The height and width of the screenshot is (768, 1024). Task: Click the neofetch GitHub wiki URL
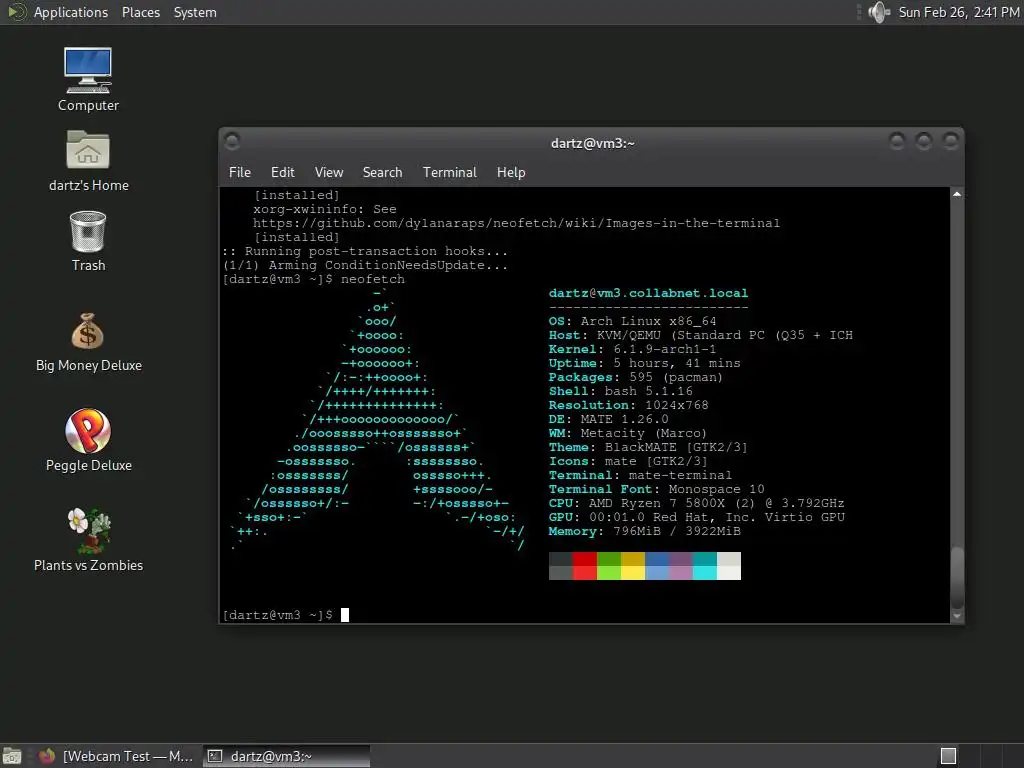point(516,223)
